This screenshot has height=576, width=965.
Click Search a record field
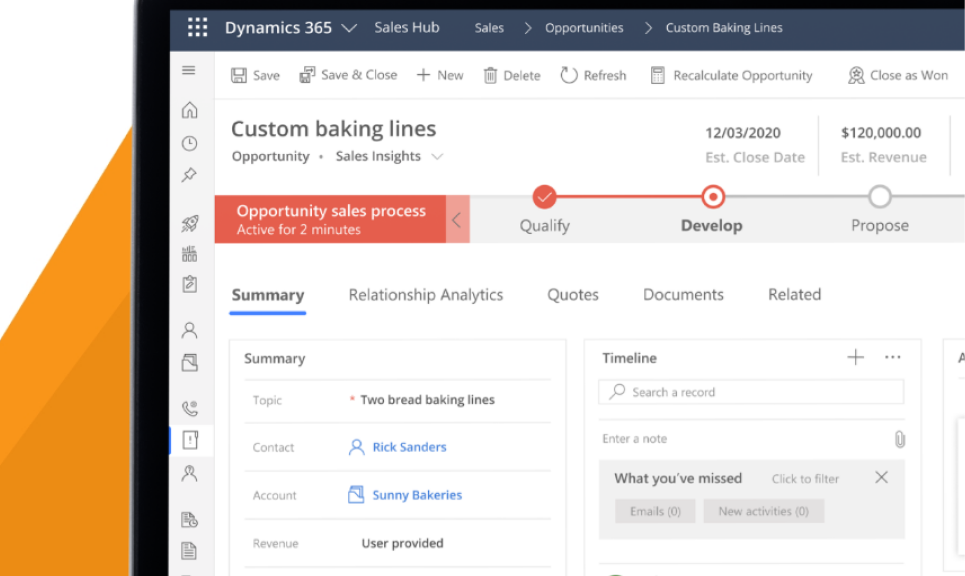point(751,392)
